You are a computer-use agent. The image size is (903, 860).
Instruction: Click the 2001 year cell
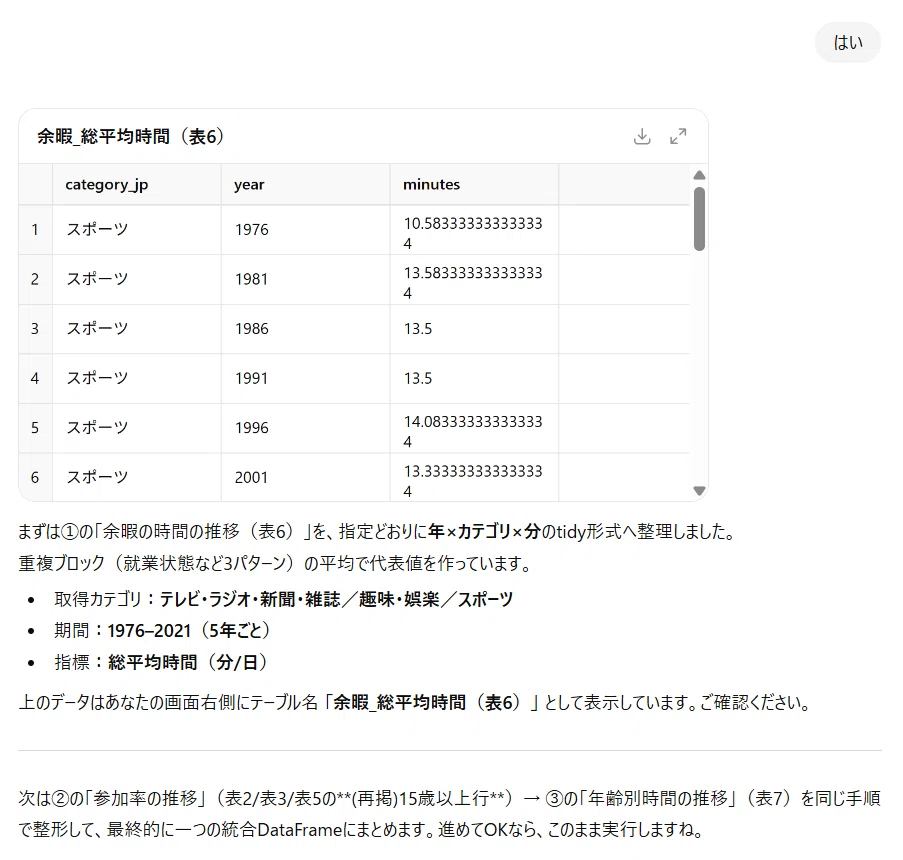(x=305, y=478)
